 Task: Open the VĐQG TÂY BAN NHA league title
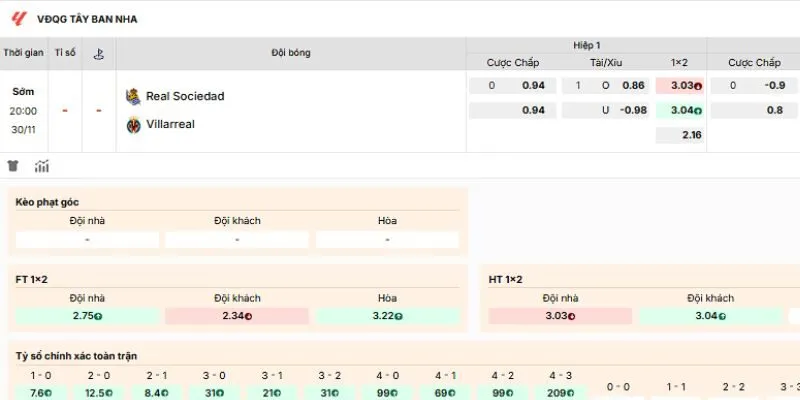click(87, 19)
